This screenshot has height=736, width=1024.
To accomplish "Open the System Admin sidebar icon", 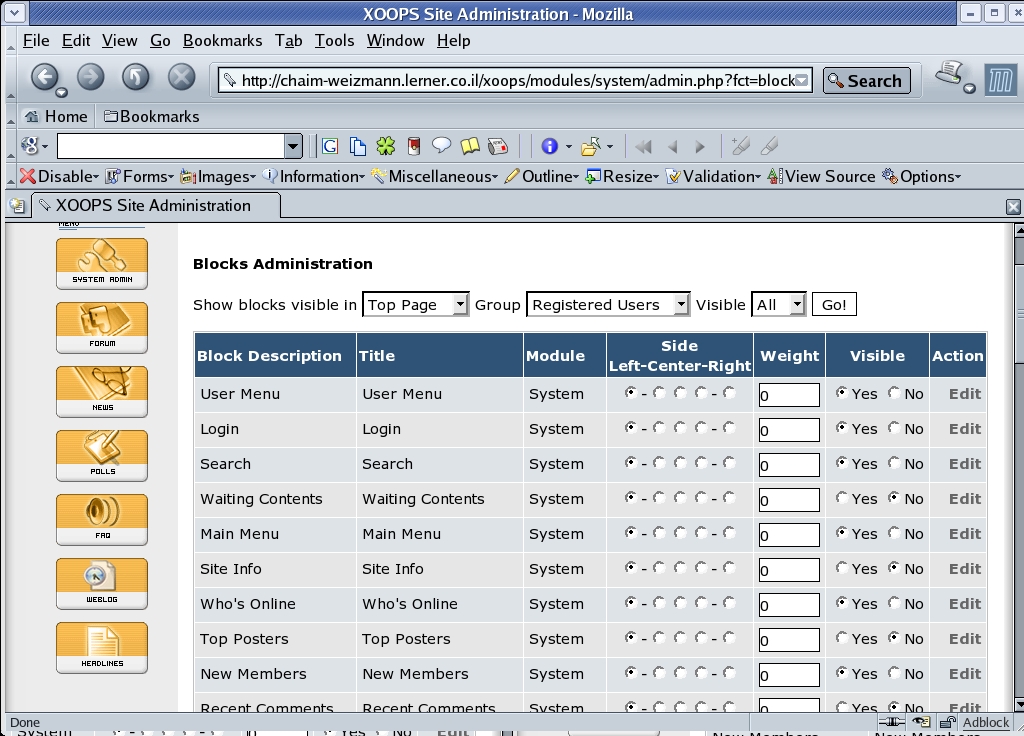I will [102, 263].
